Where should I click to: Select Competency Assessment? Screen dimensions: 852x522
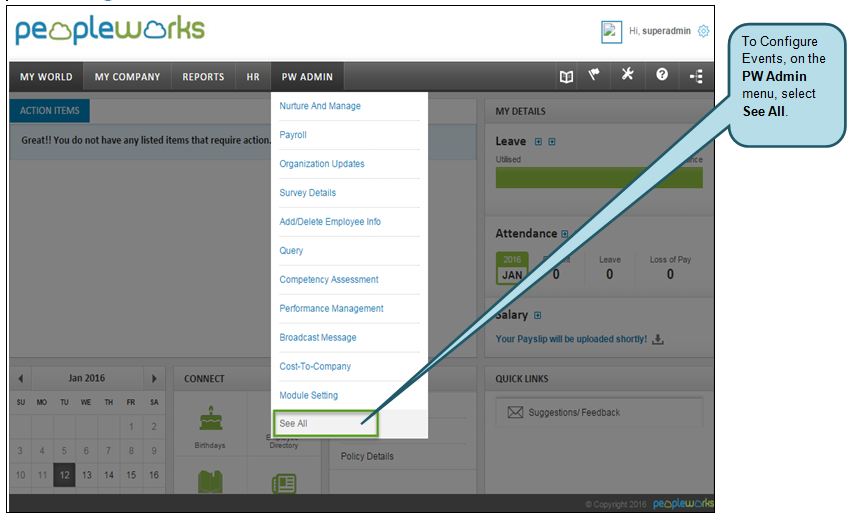click(329, 279)
